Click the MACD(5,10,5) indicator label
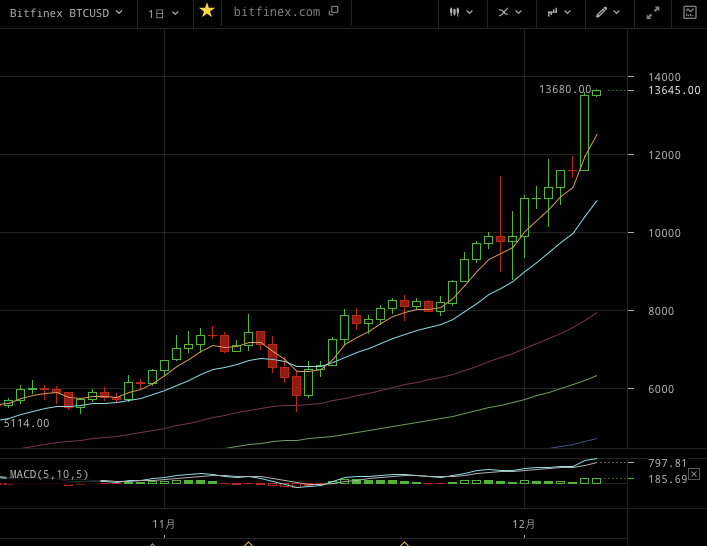This screenshot has height=546, width=707. pos(49,474)
